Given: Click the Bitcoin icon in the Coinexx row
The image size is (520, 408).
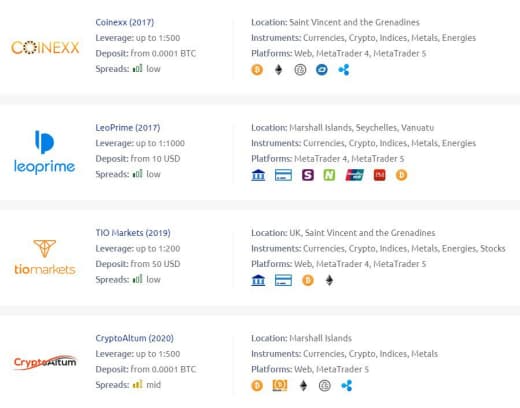Looking at the screenshot, I should coord(257,70).
